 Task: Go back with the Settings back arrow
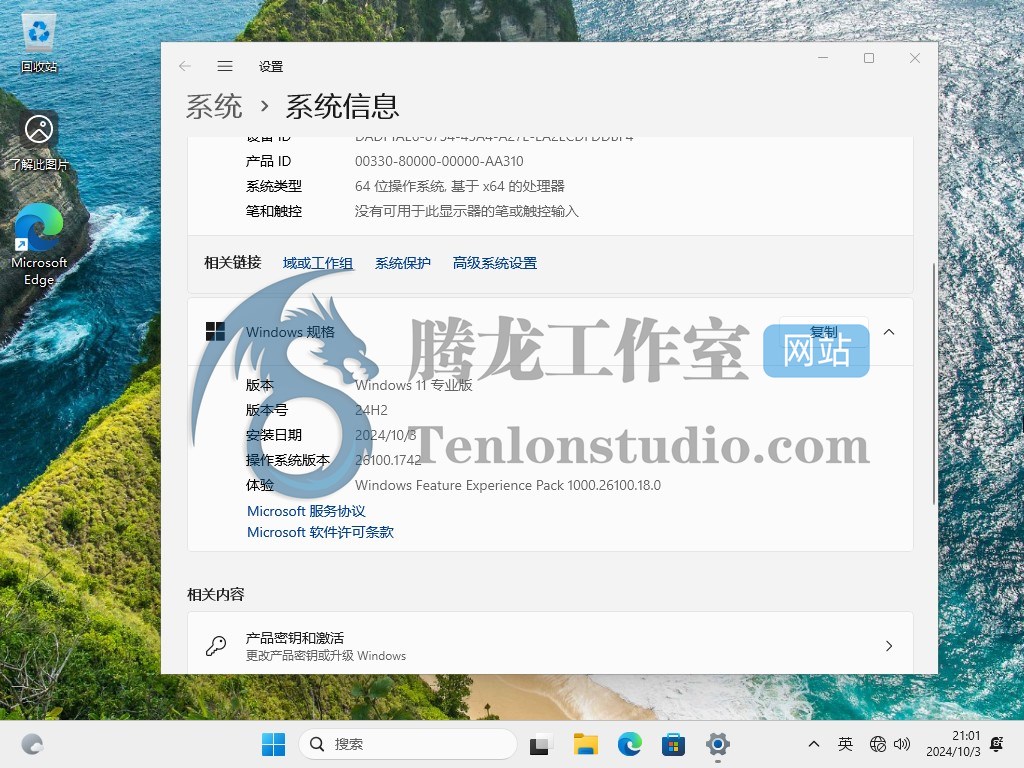tap(185, 66)
